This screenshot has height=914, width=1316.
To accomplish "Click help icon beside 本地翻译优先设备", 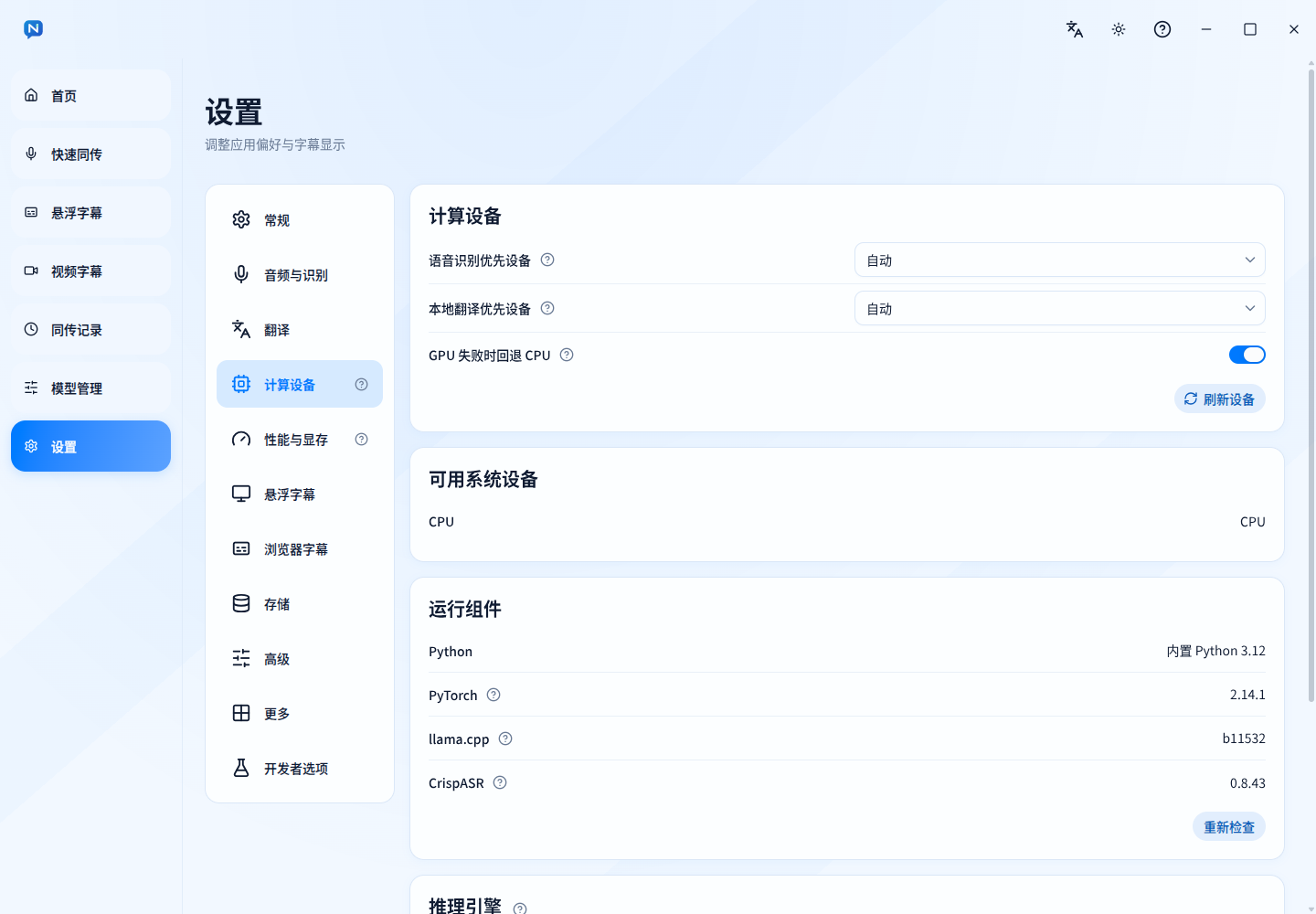I will coord(547,308).
